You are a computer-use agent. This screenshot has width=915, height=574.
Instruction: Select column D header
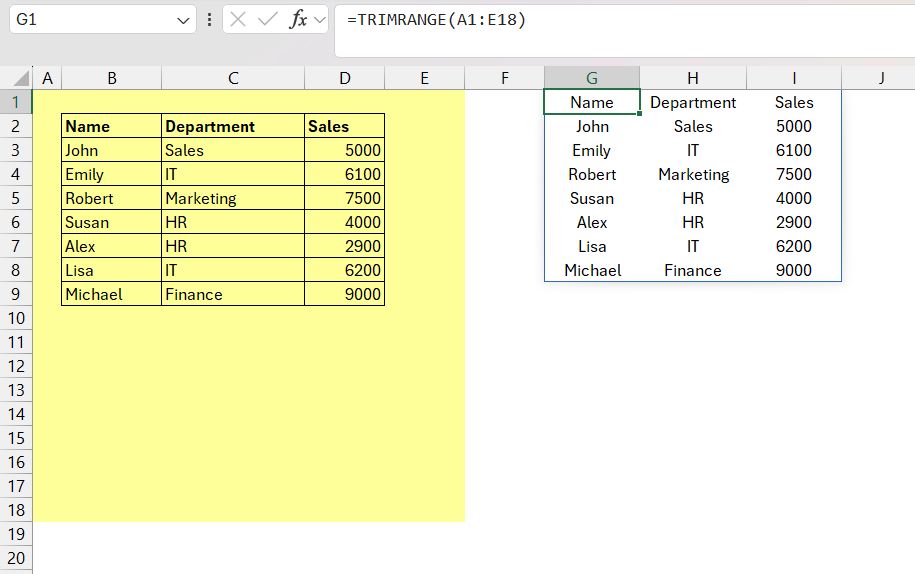pyautogui.click(x=344, y=78)
